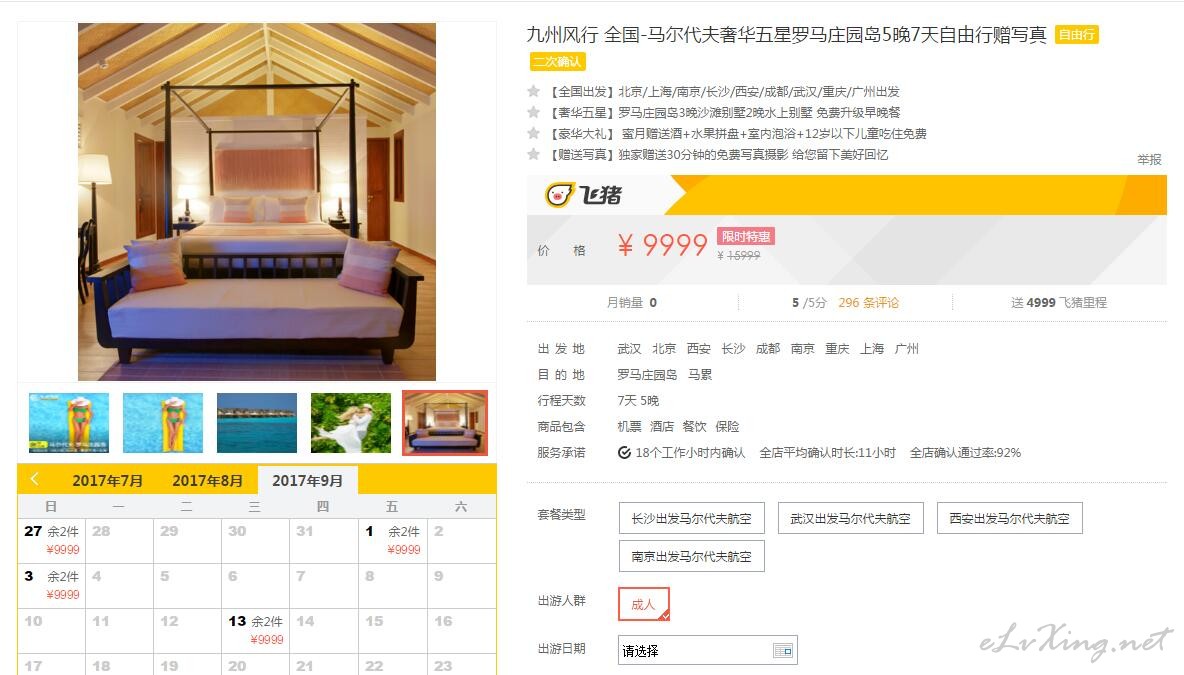The image size is (1184, 675).
Task: Click the 举报 report link
Action: 1149,159
